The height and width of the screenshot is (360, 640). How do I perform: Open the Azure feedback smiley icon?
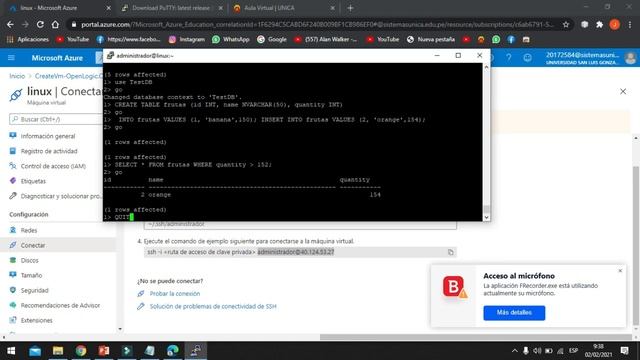pyautogui.click(x=527, y=58)
